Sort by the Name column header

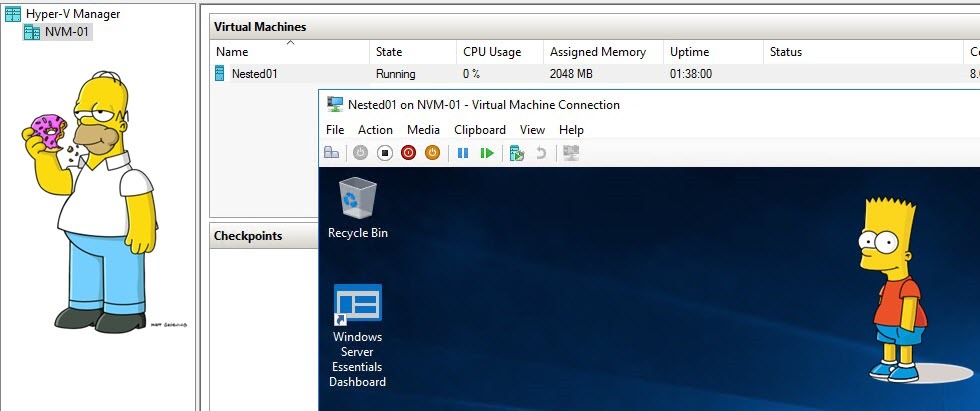pyautogui.click(x=232, y=52)
